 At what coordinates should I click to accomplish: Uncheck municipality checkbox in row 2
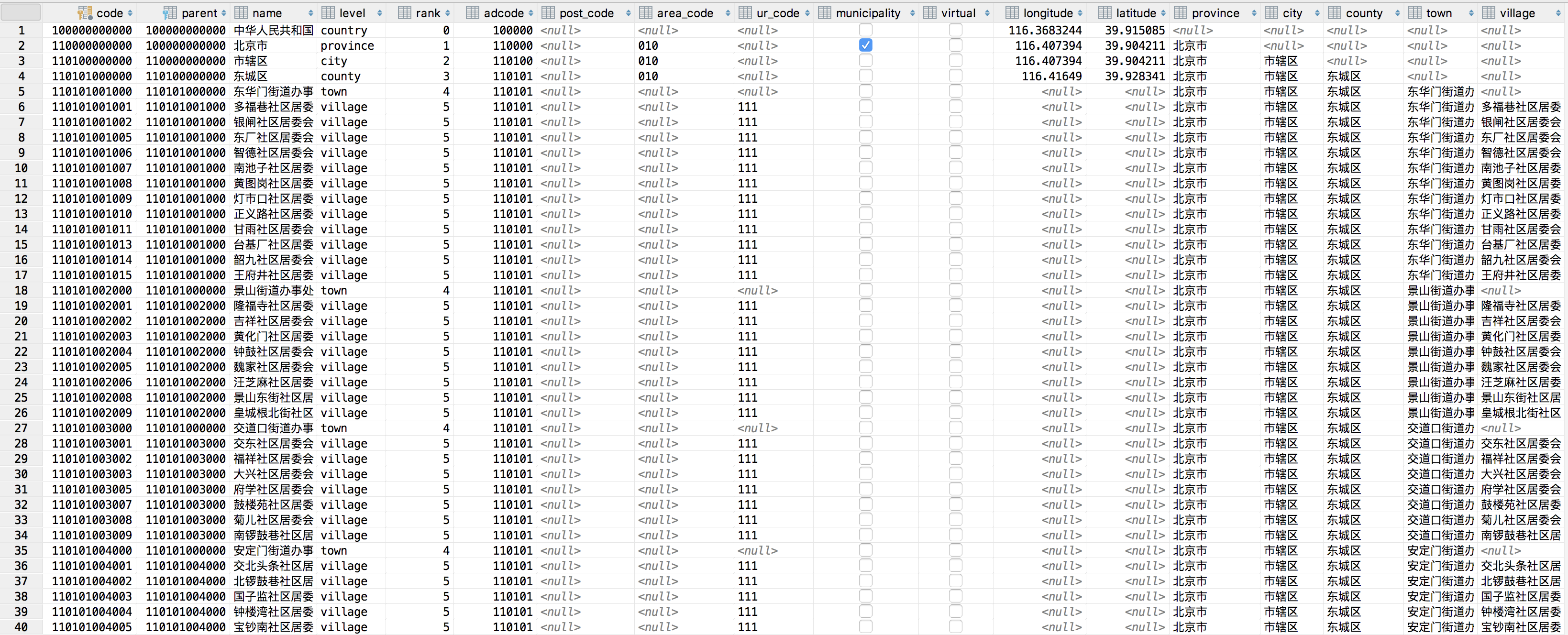pyautogui.click(x=866, y=45)
